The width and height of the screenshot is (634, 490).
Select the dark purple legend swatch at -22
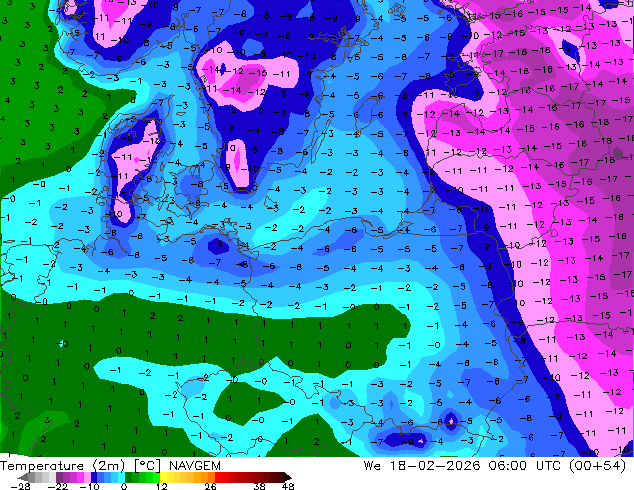(59, 477)
